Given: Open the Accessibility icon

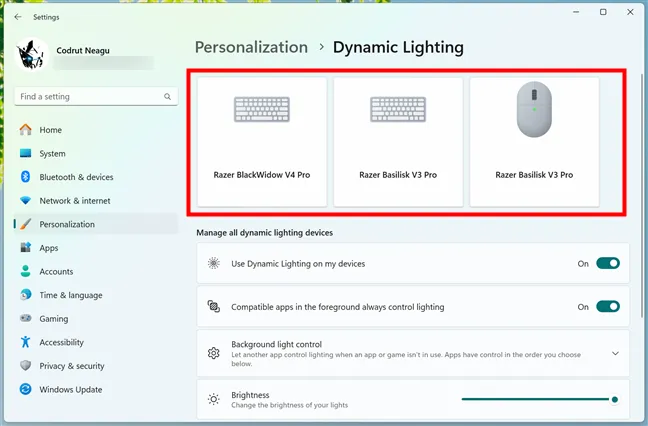Looking at the screenshot, I should click(24, 342).
